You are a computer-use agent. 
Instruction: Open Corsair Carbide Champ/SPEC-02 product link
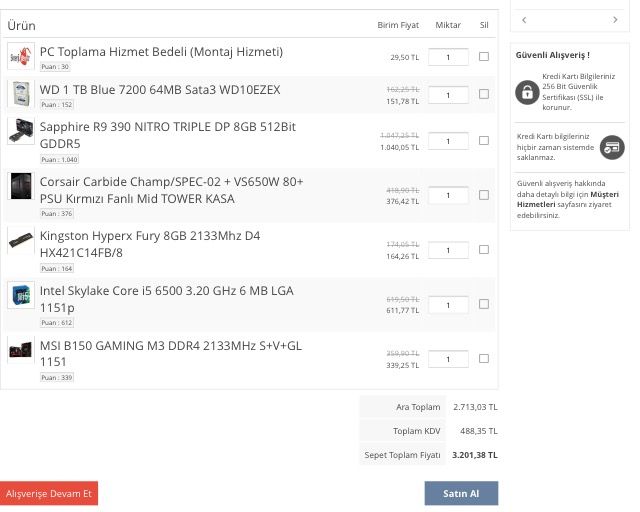(x=171, y=190)
